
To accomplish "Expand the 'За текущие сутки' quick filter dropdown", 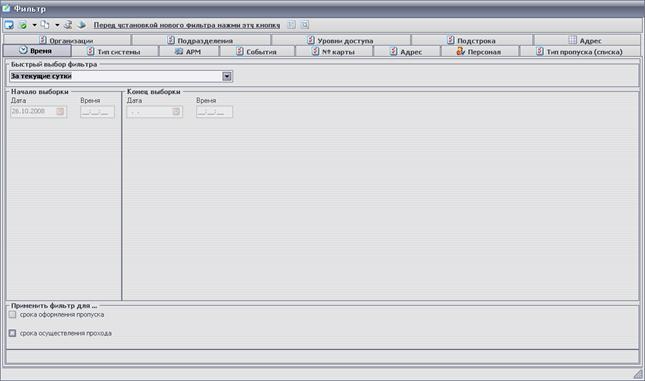I will pyautogui.click(x=227, y=76).
